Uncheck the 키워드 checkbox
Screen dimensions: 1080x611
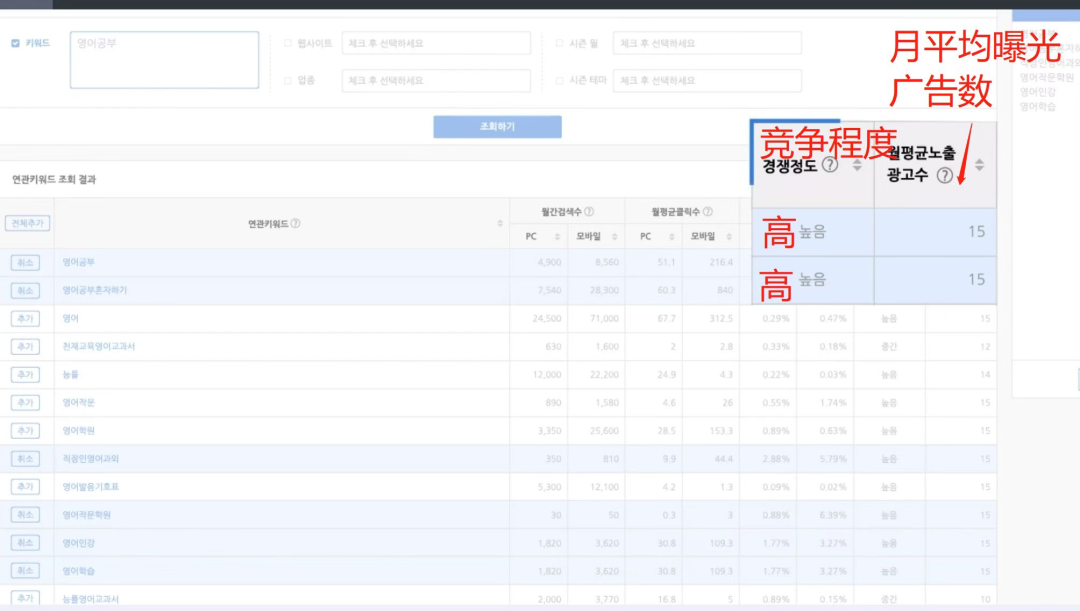15,43
